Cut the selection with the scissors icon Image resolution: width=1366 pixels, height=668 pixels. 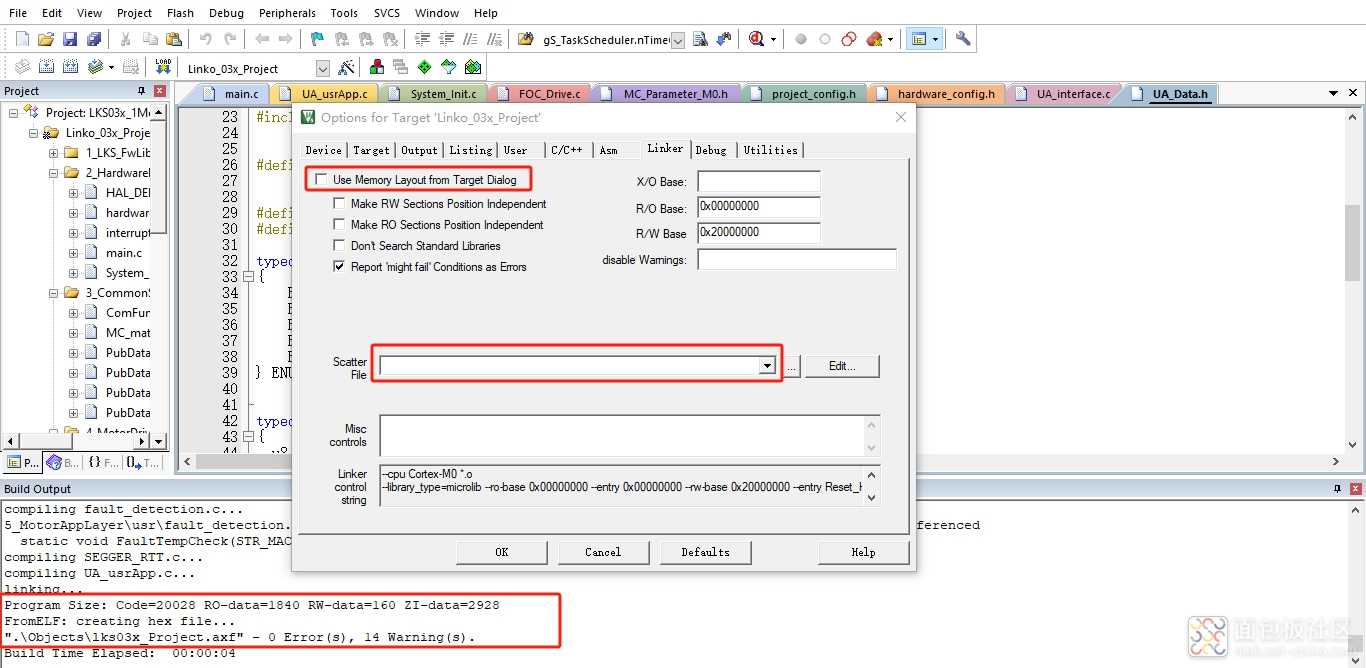(x=126, y=39)
